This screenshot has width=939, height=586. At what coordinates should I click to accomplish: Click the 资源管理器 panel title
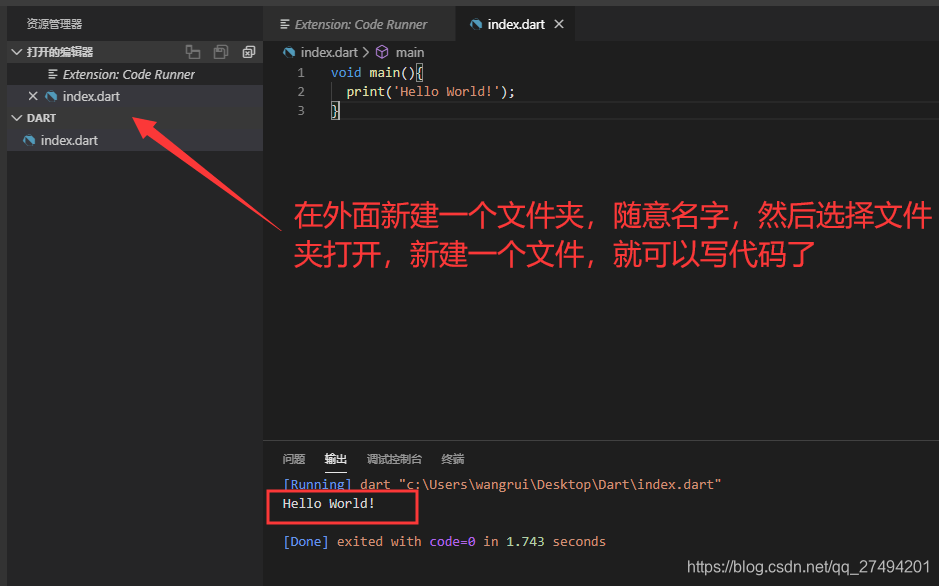click(x=54, y=24)
